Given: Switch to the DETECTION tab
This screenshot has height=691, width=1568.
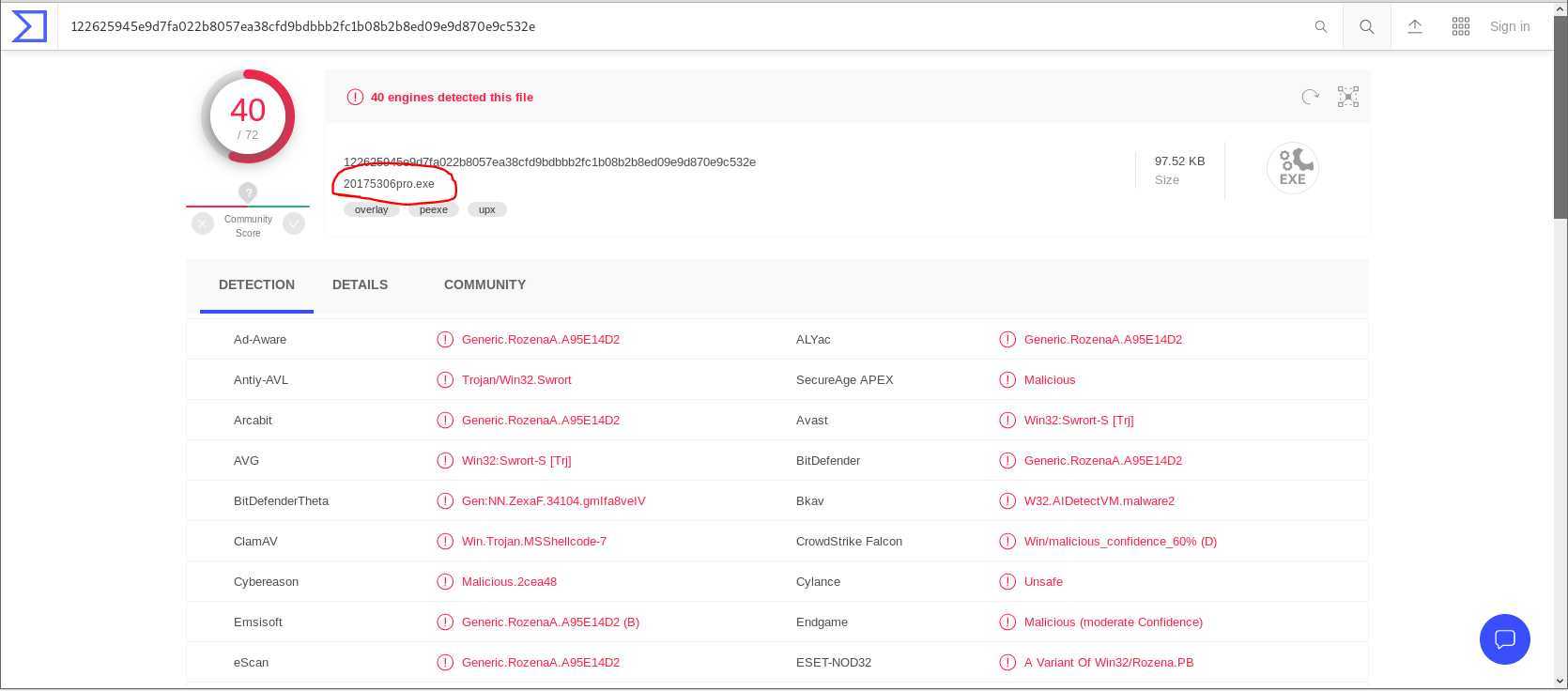Looking at the screenshot, I should [x=256, y=284].
